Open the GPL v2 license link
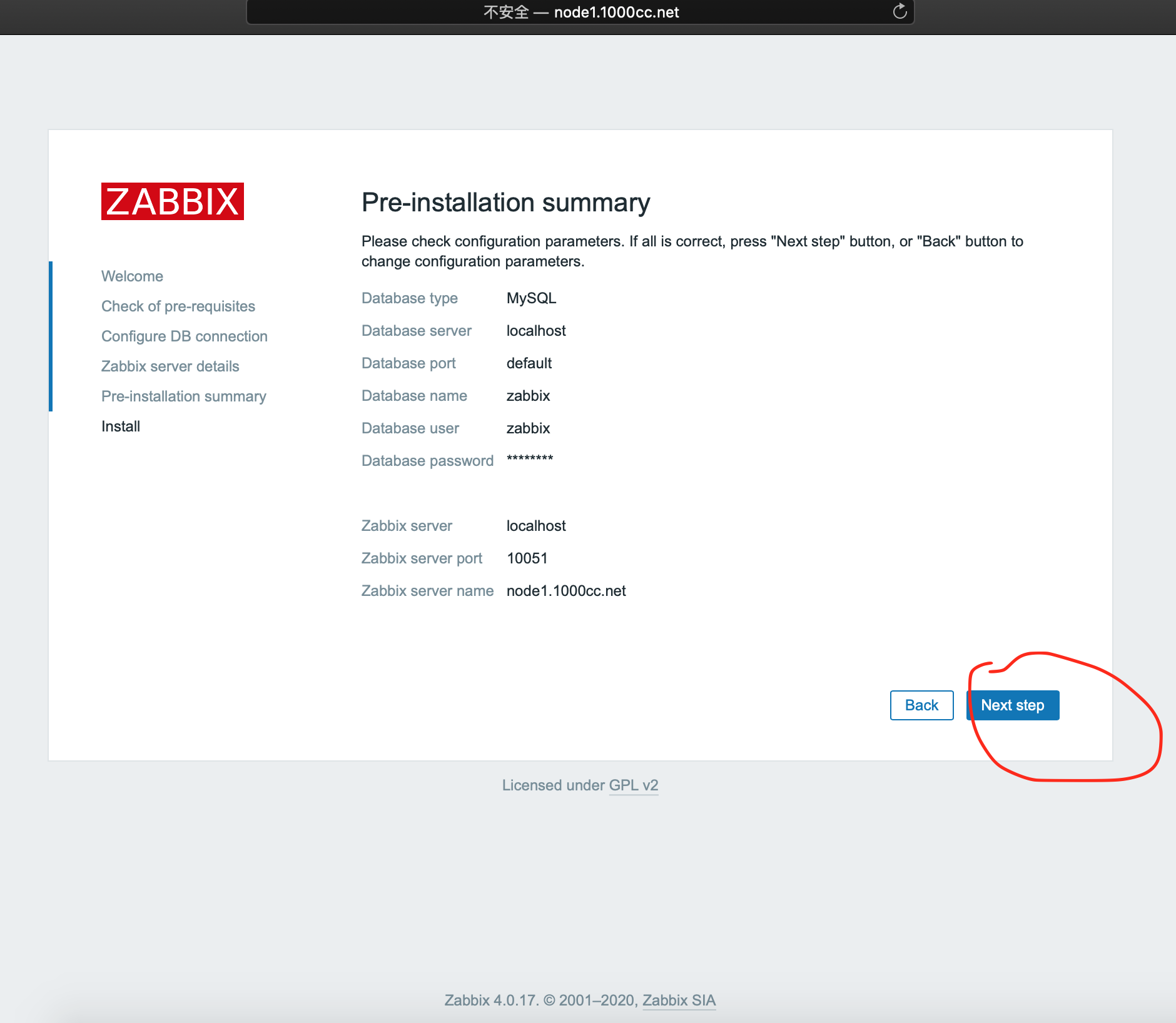This screenshot has height=1023, width=1176. click(633, 785)
